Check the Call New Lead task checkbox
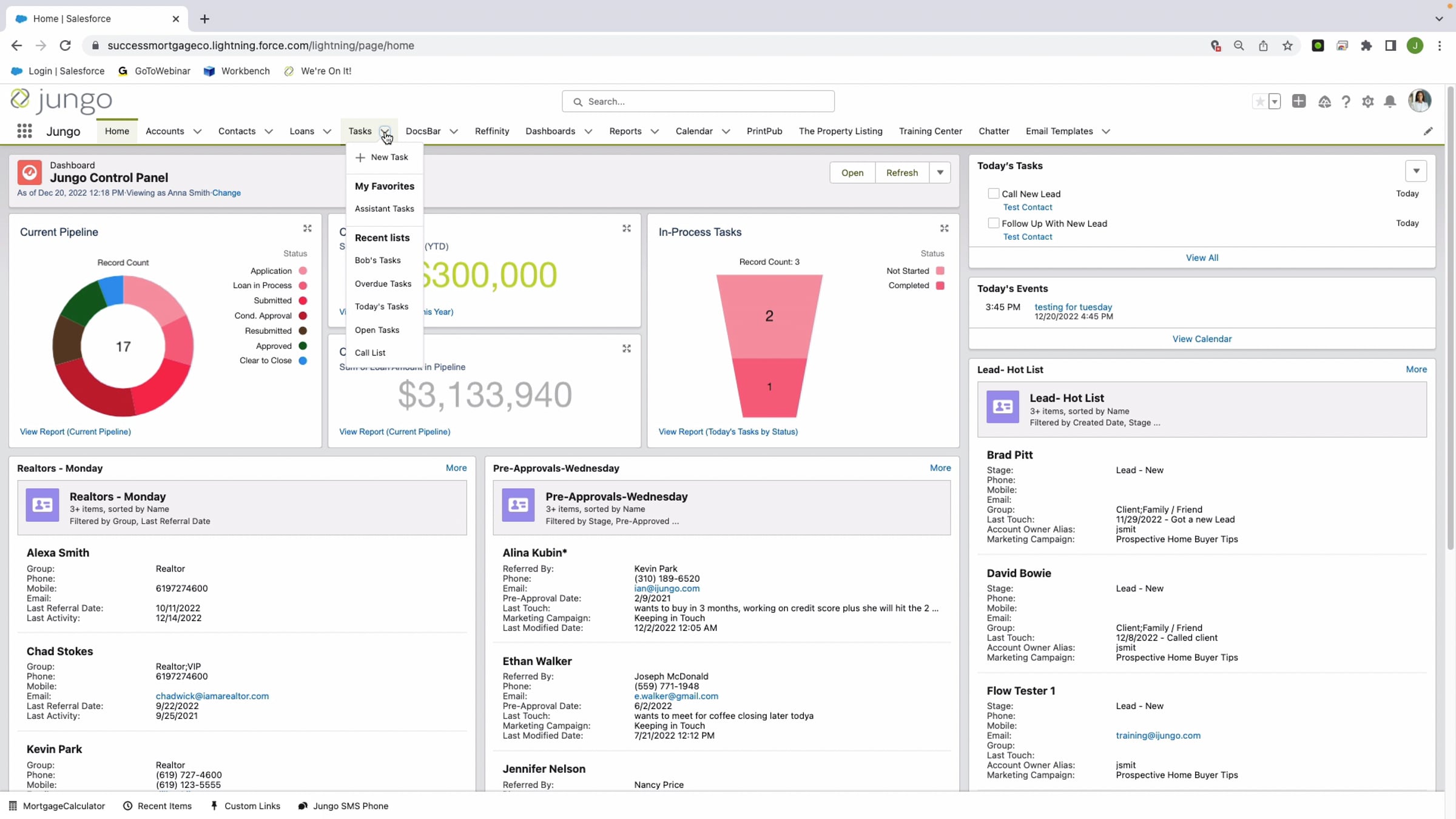 (x=993, y=194)
